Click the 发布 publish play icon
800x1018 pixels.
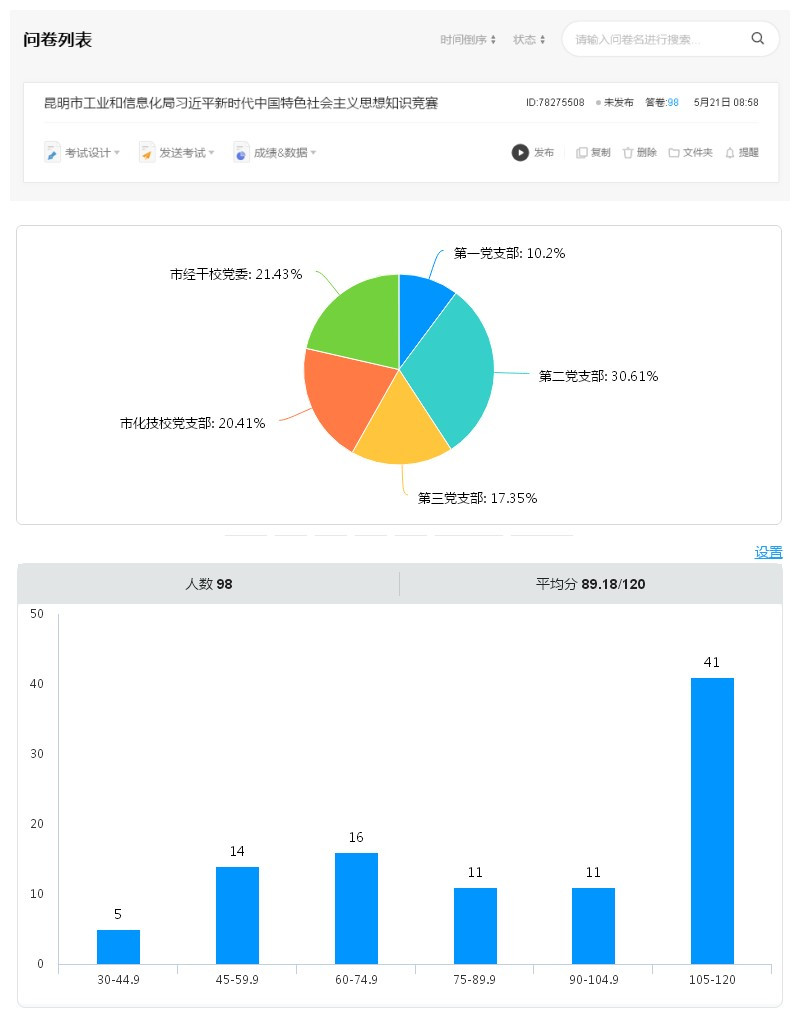pos(520,153)
